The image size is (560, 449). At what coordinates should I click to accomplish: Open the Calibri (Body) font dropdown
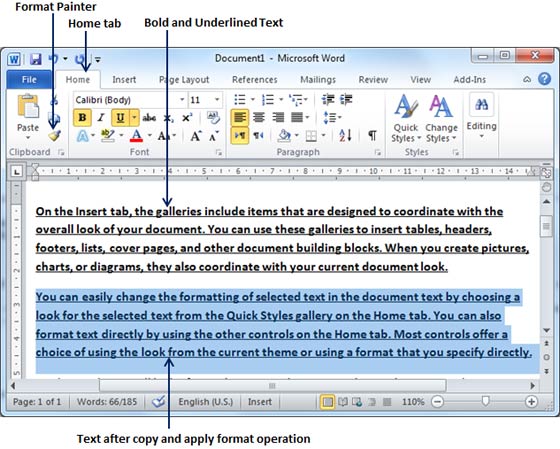pyautogui.click(x=182, y=100)
